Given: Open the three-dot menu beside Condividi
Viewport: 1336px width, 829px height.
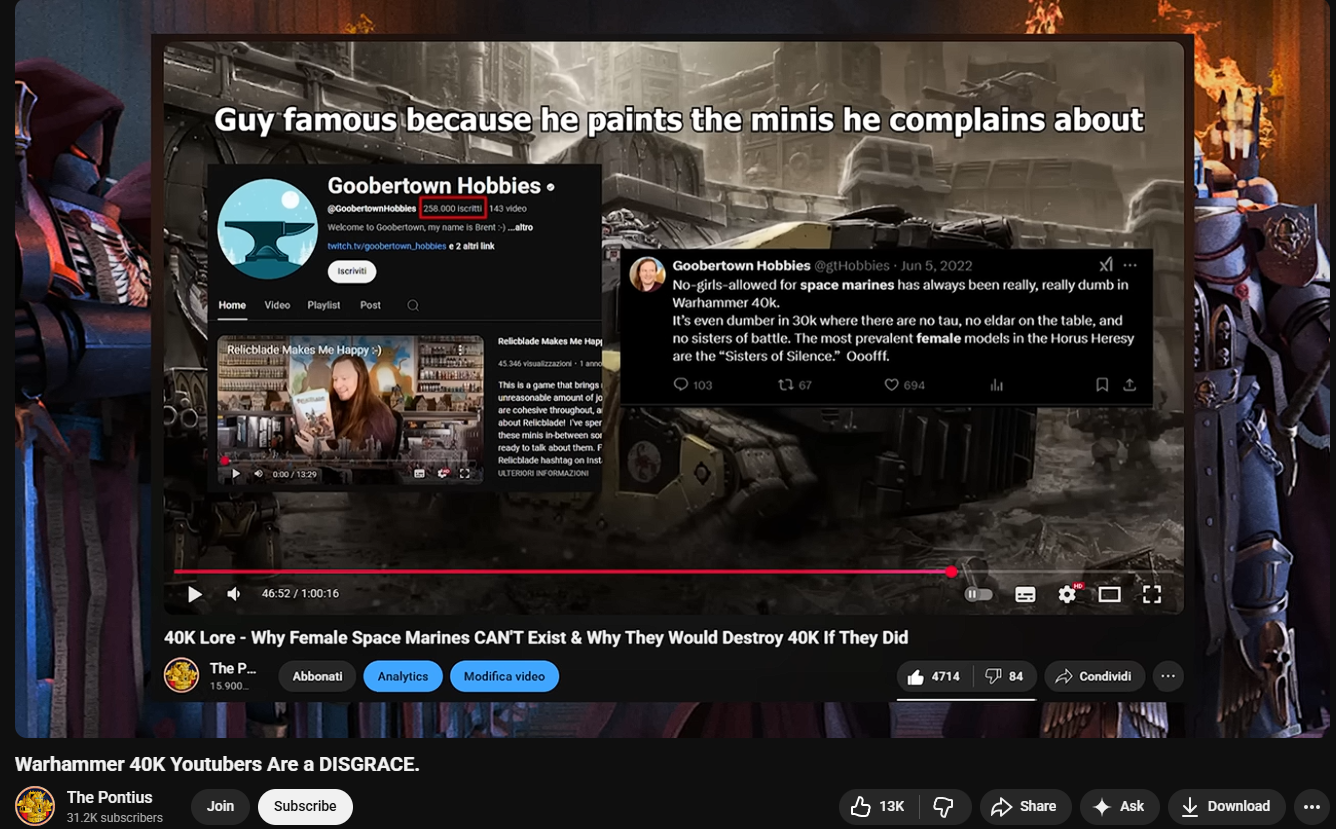Looking at the screenshot, I should tap(1168, 677).
